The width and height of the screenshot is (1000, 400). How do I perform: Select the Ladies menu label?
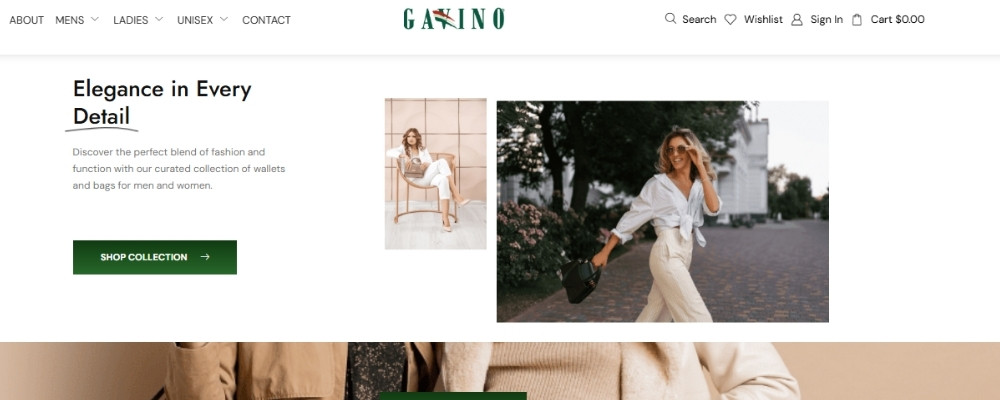point(131,20)
